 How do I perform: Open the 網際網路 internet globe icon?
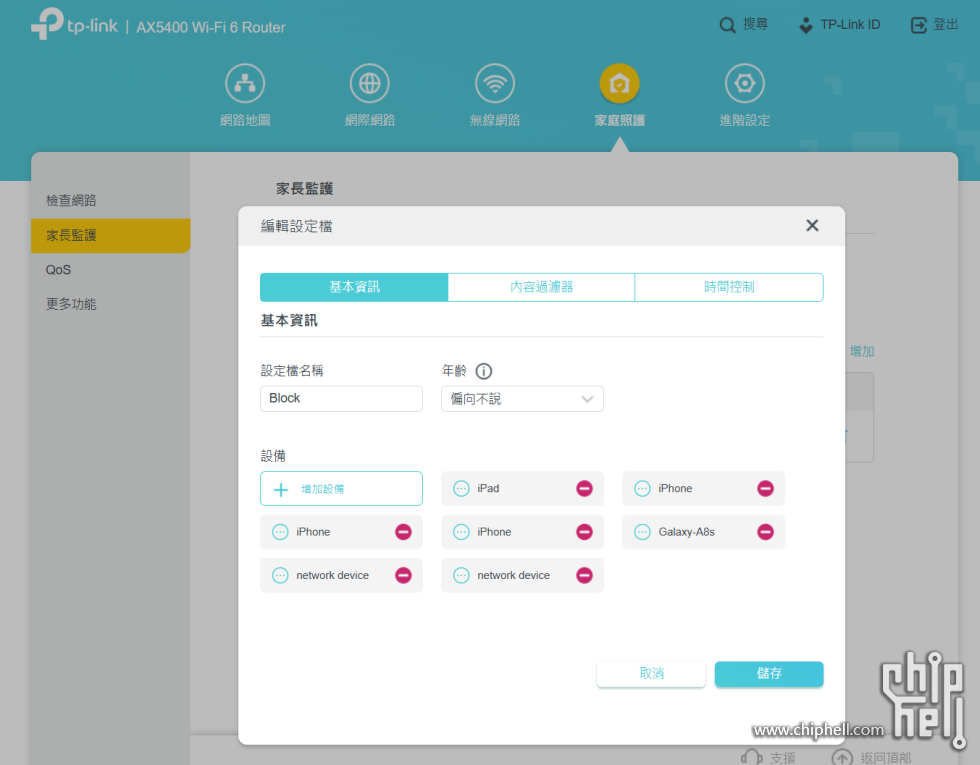point(369,83)
